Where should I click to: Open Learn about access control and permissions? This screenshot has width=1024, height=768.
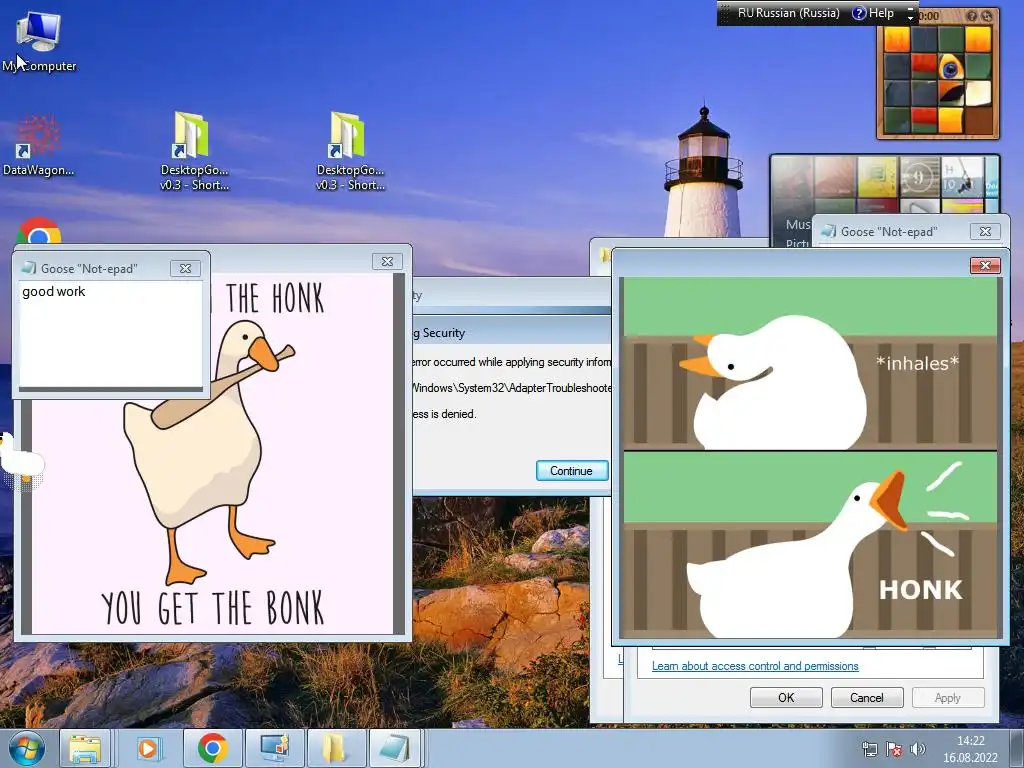coord(755,666)
